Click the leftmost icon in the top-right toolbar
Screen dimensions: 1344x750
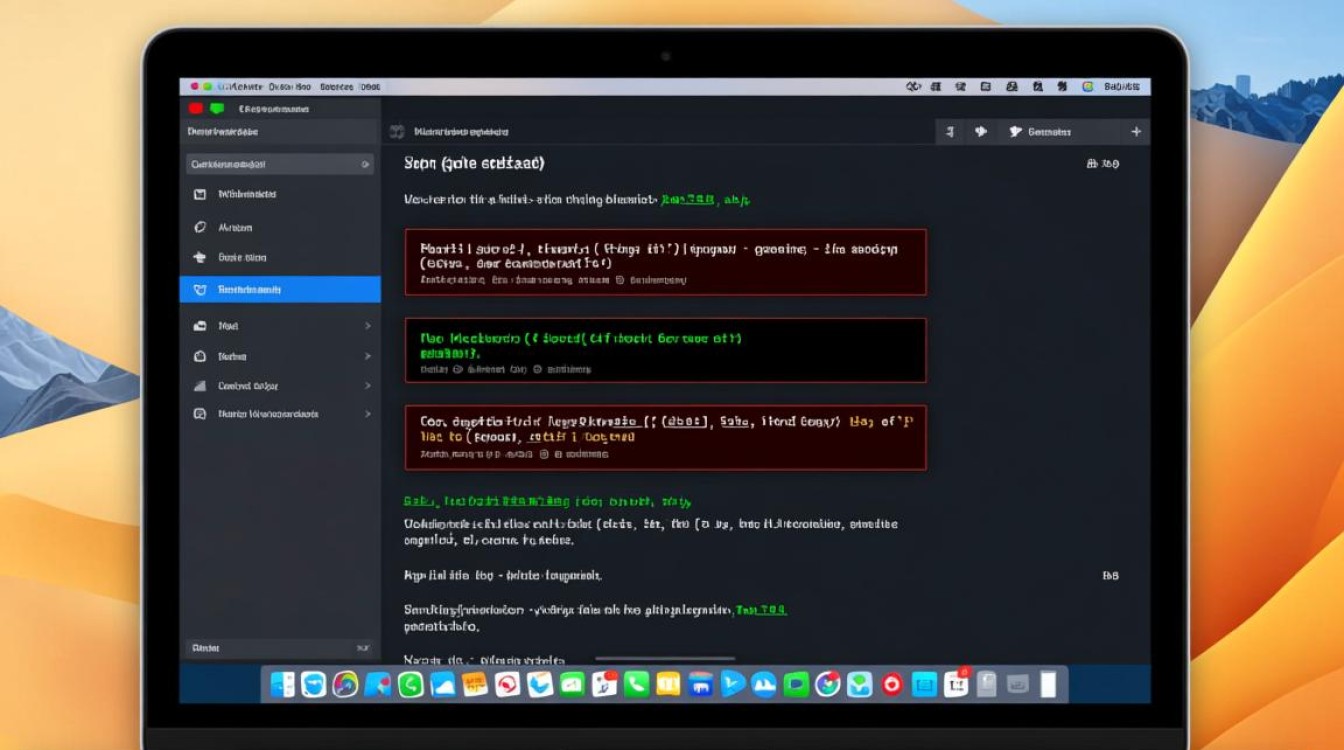949,132
